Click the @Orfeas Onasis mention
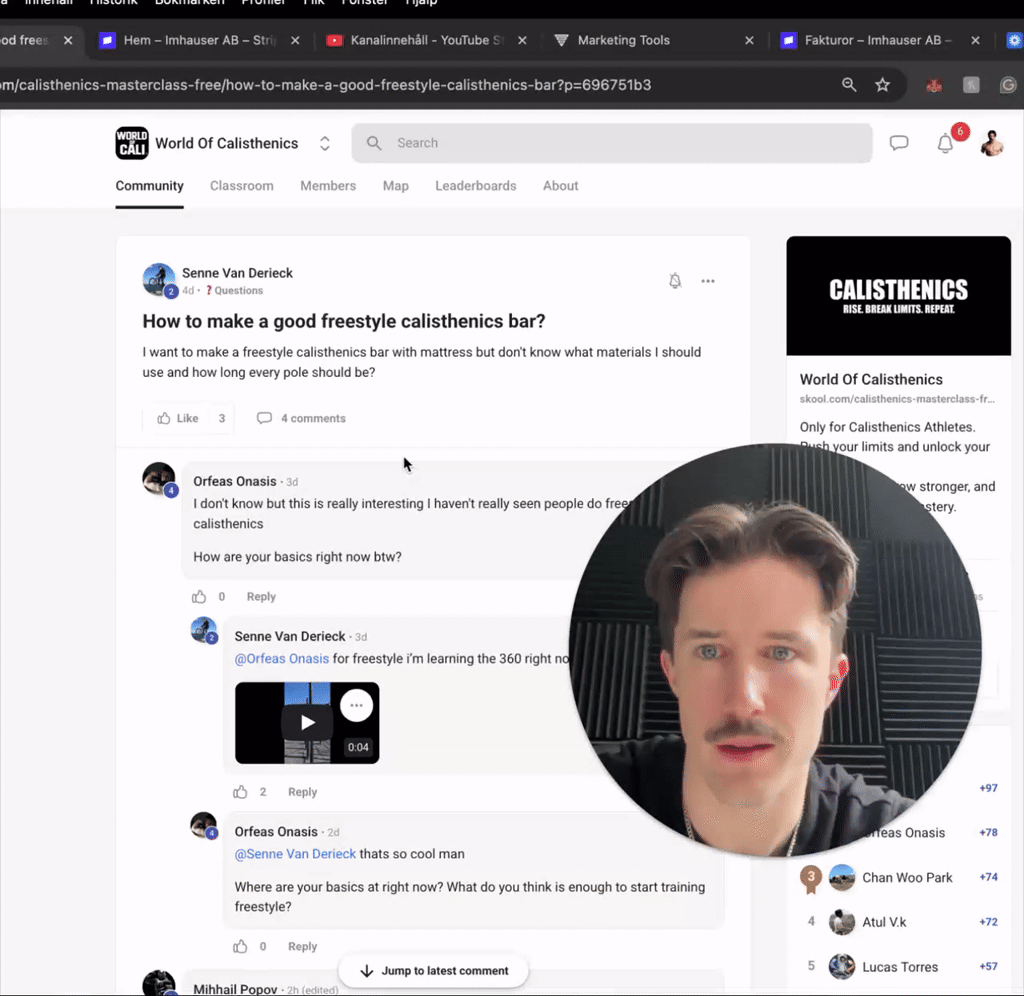The image size is (1024, 996). pyautogui.click(x=281, y=658)
